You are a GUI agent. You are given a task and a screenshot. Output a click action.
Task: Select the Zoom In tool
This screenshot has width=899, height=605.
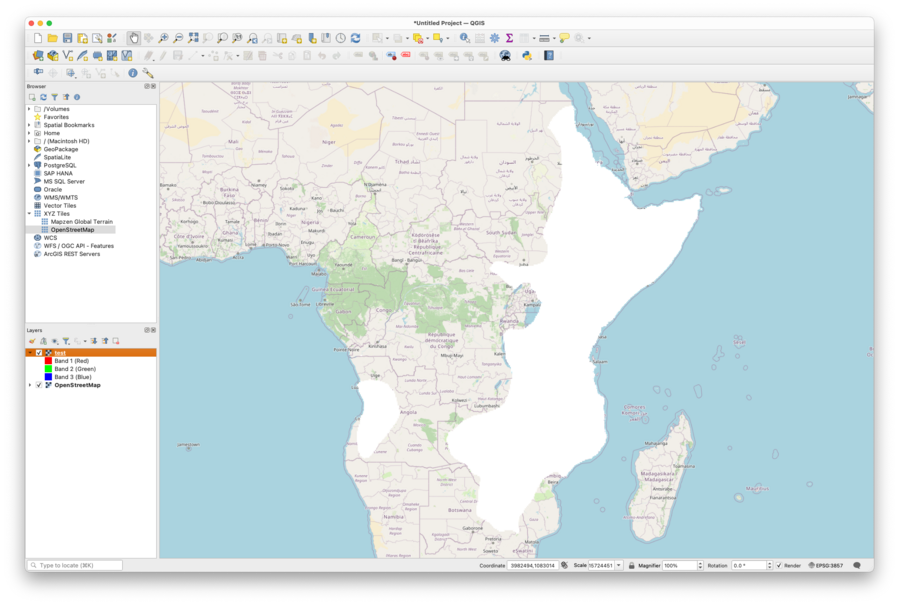tap(163, 37)
